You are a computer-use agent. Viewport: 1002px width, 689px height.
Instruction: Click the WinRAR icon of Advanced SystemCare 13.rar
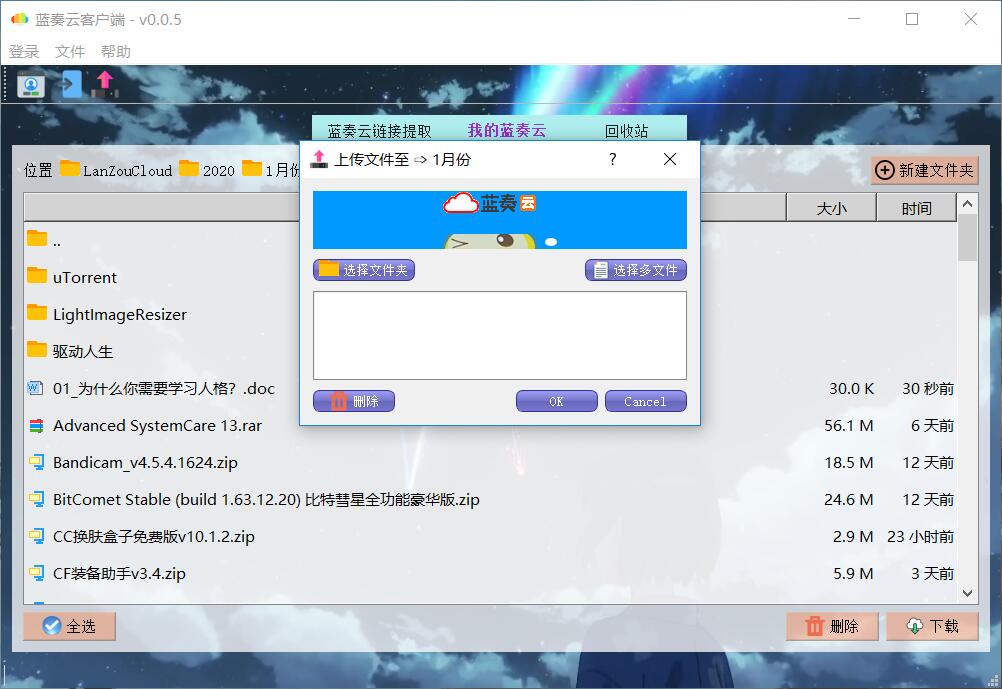click(x=35, y=425)
